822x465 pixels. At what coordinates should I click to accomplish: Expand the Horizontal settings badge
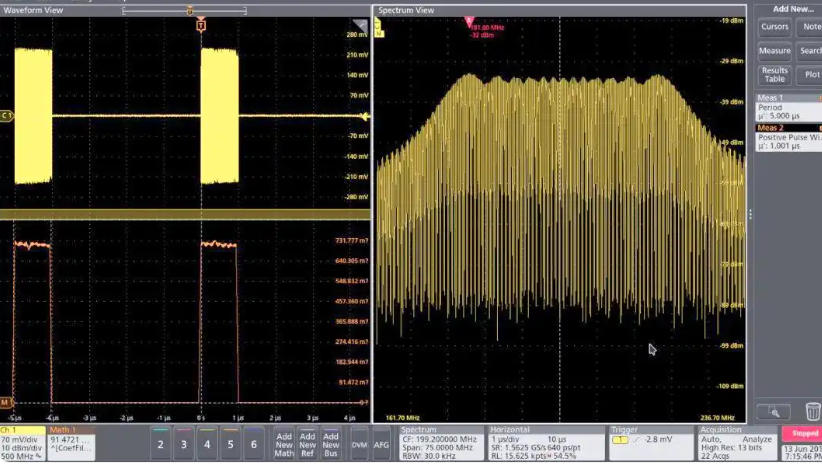545,443
